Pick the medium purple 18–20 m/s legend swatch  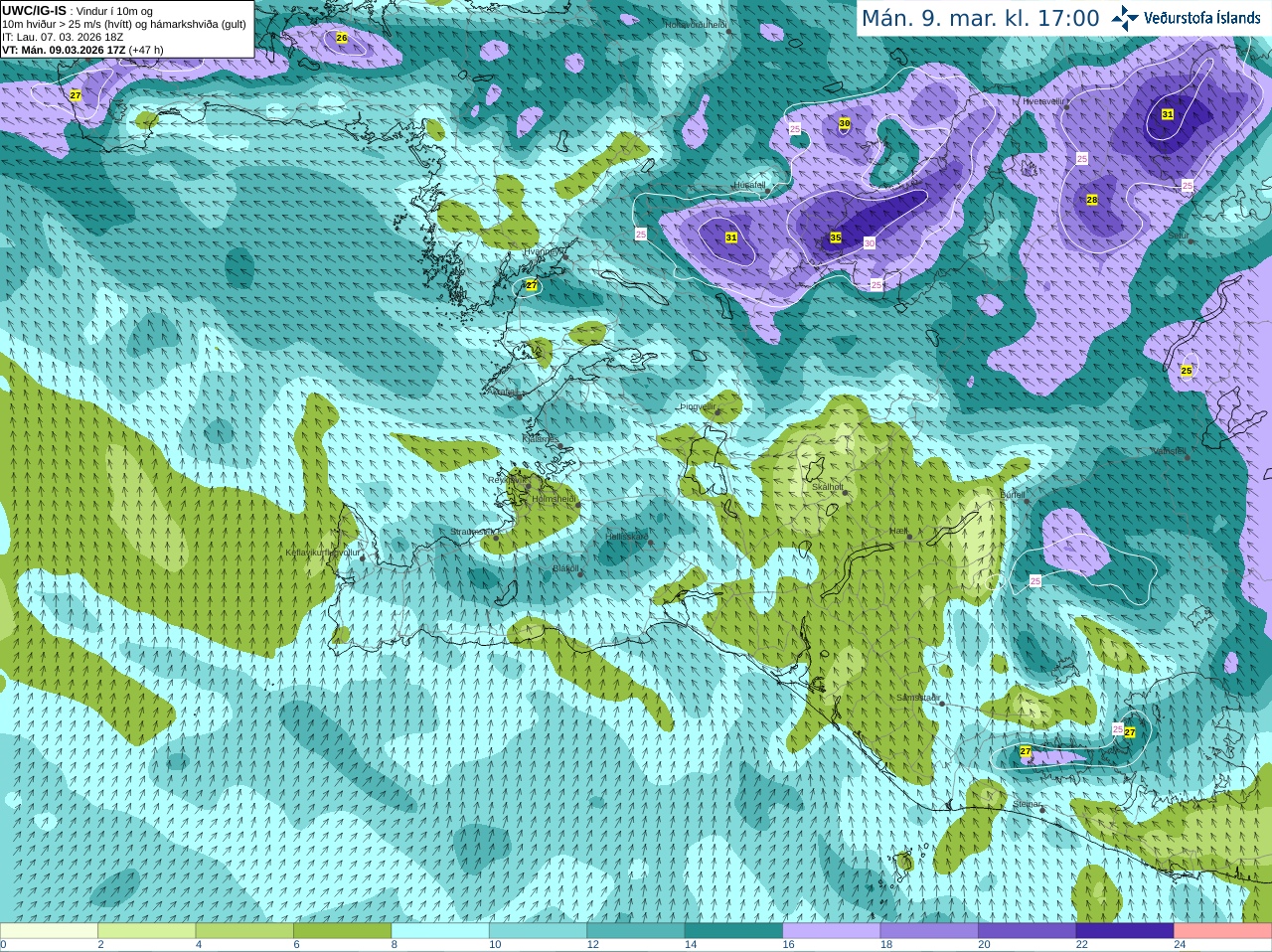pyautogui.click(x=929, y=931)
